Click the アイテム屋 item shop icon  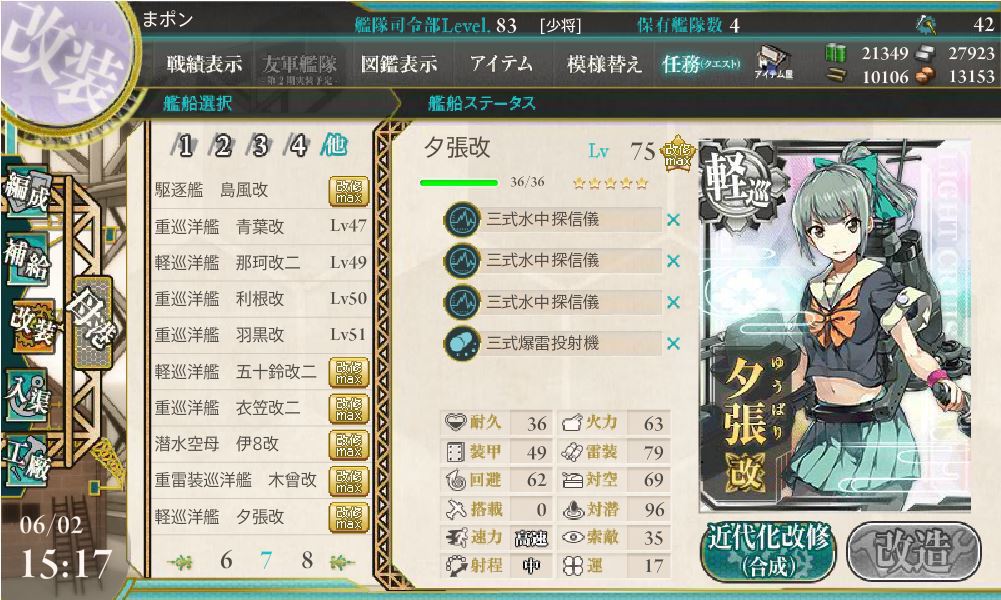pos(773,63)
